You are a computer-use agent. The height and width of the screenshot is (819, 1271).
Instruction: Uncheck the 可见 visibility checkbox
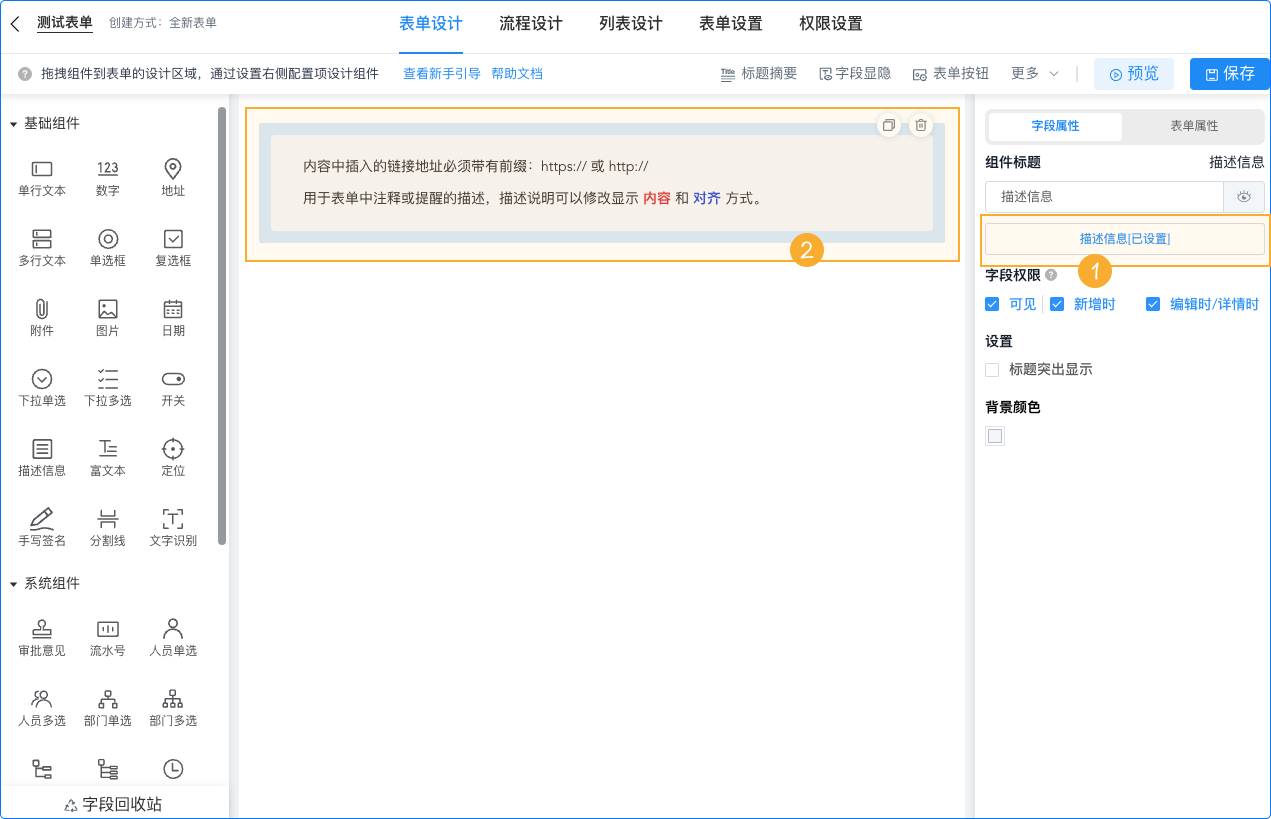pyautogui.click(x=992, y=303)
